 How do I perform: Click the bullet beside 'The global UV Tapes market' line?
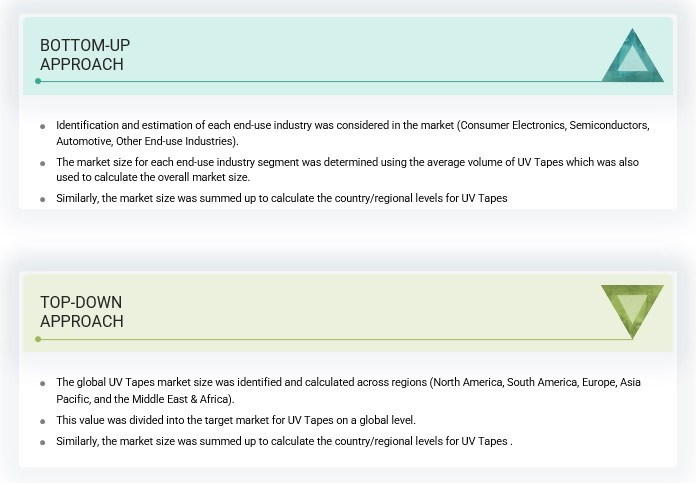point(43,384)
